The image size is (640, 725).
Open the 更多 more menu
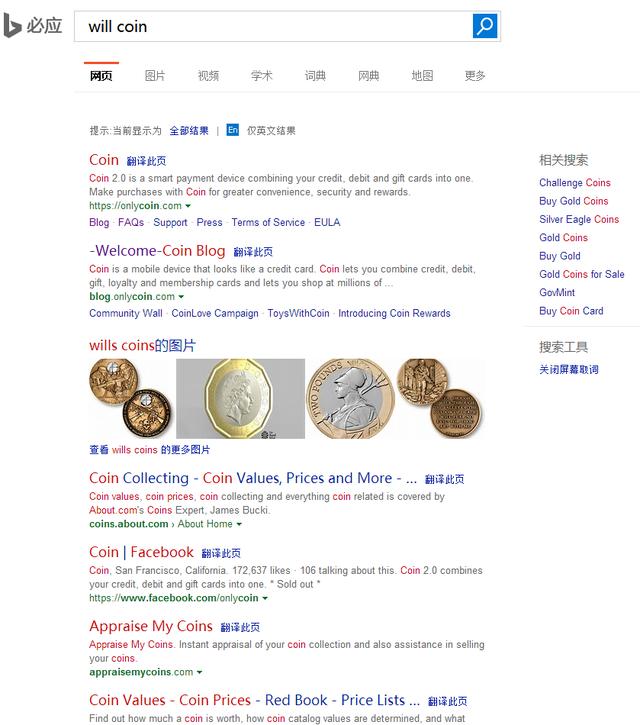pyautogui.click(x=475, y=75)
